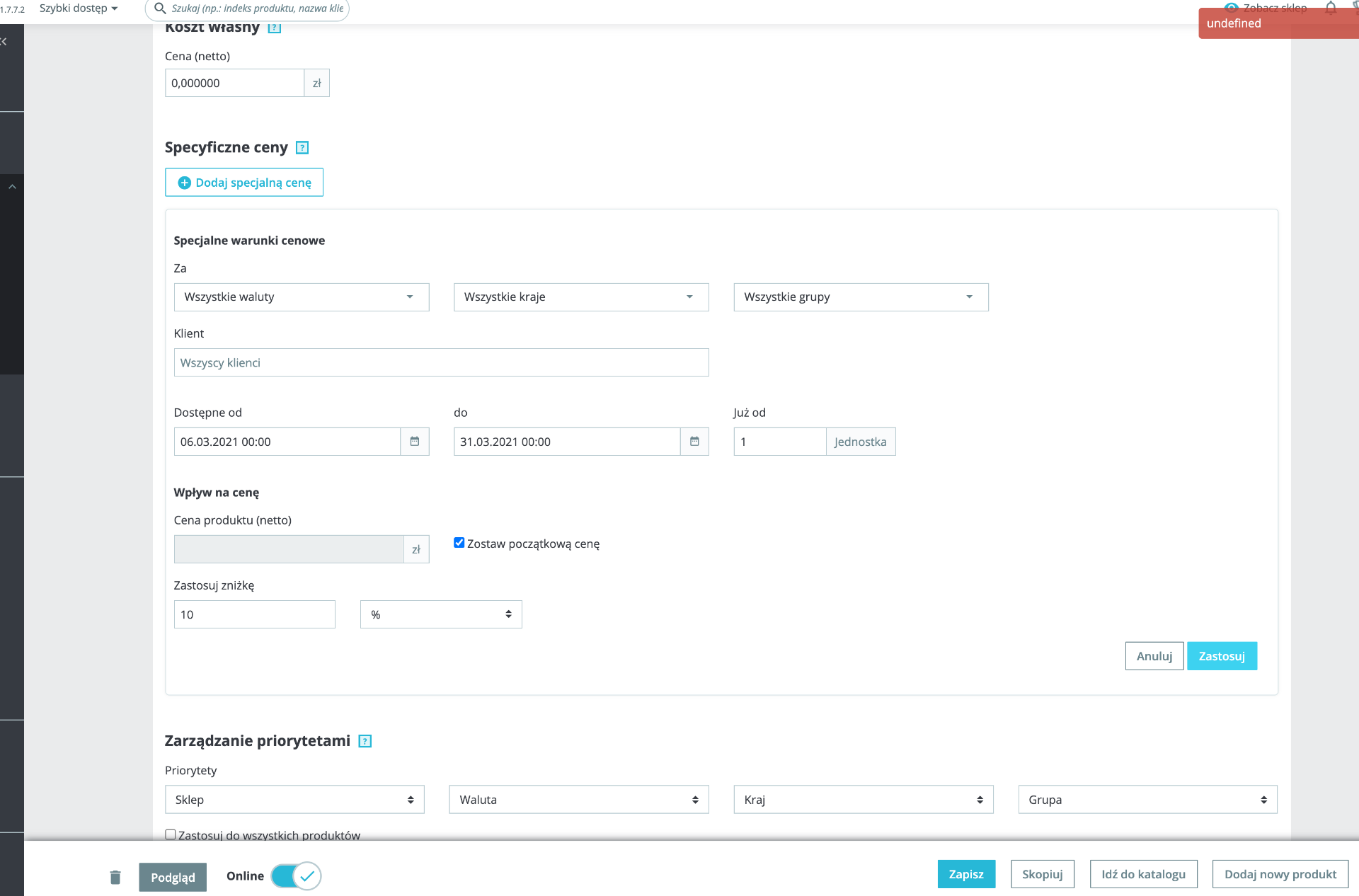Collapse the sidebar menu arrow icon
The width and height of the screenshot is (1359, 896).
pyautogui.click(x=4, y=42)
